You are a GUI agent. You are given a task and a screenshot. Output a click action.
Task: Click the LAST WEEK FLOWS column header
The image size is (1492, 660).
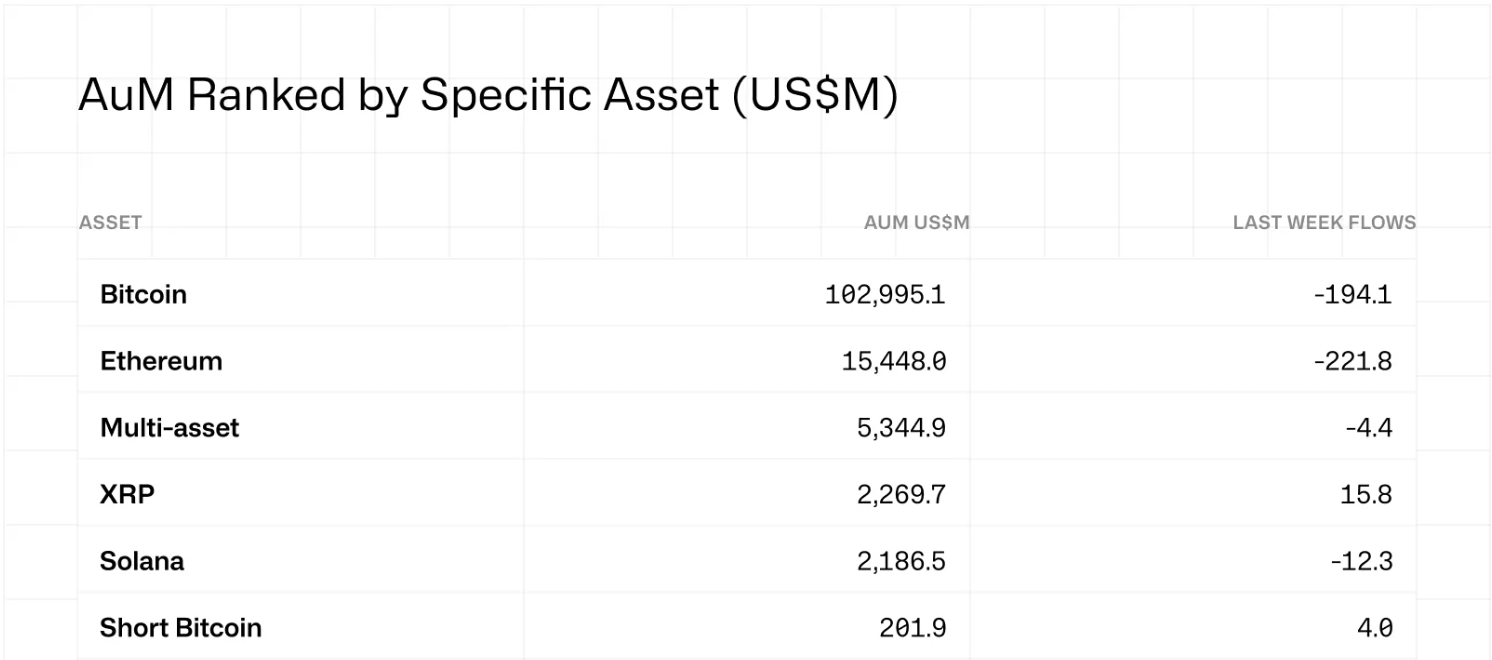[1323, 222]
